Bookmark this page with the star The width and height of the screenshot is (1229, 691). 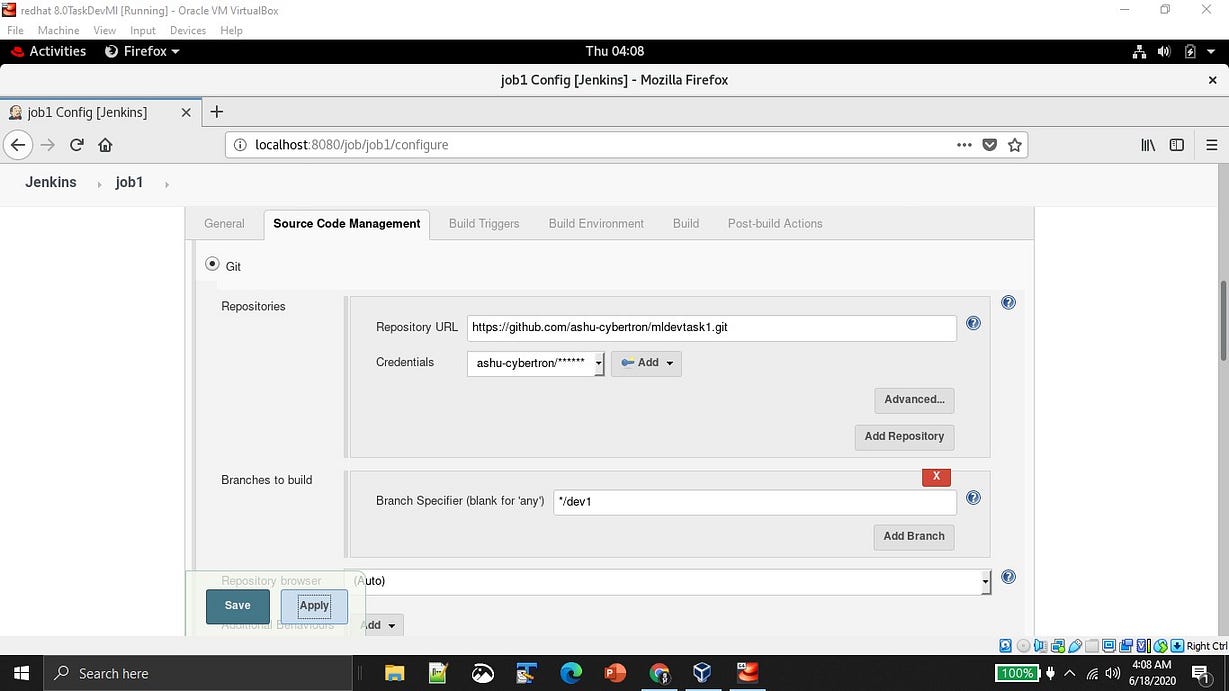coord(1015,145)
